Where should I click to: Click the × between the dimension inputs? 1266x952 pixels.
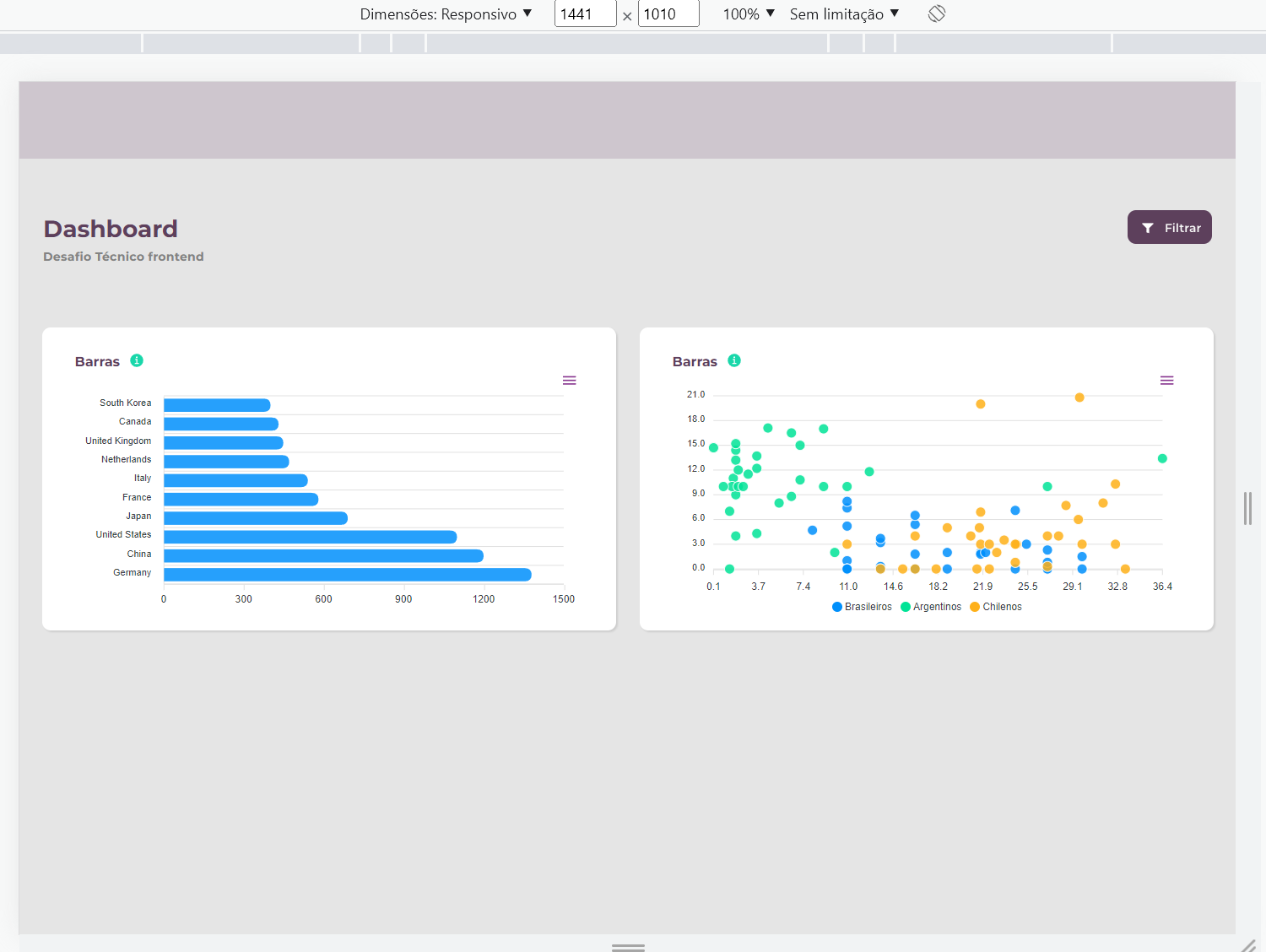pyautogui.click(x=627, y=15)
